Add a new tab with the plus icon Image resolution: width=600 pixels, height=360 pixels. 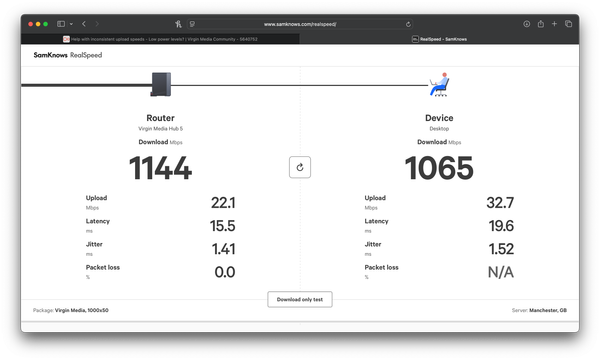(x=554, y=24)
